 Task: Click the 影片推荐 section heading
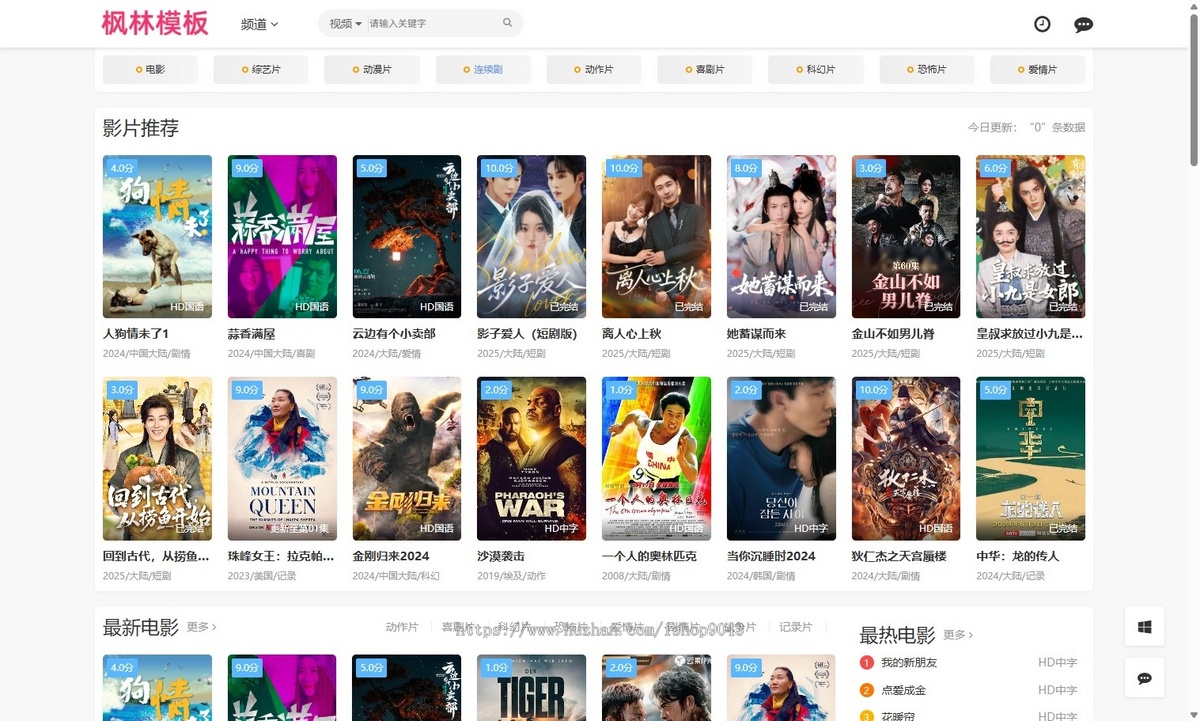(x=141, y=128)
